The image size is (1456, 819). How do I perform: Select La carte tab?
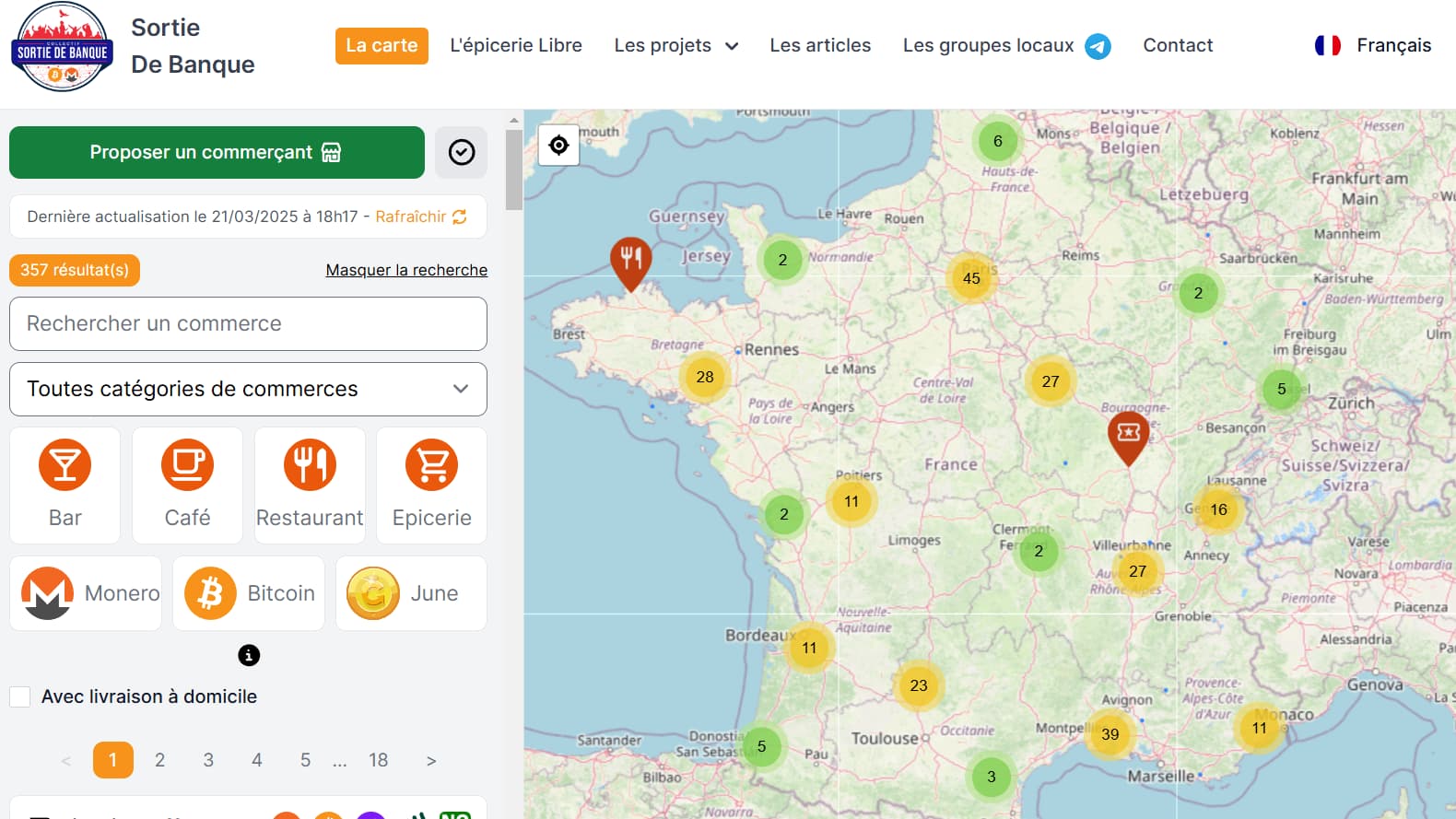coord(382,45)
